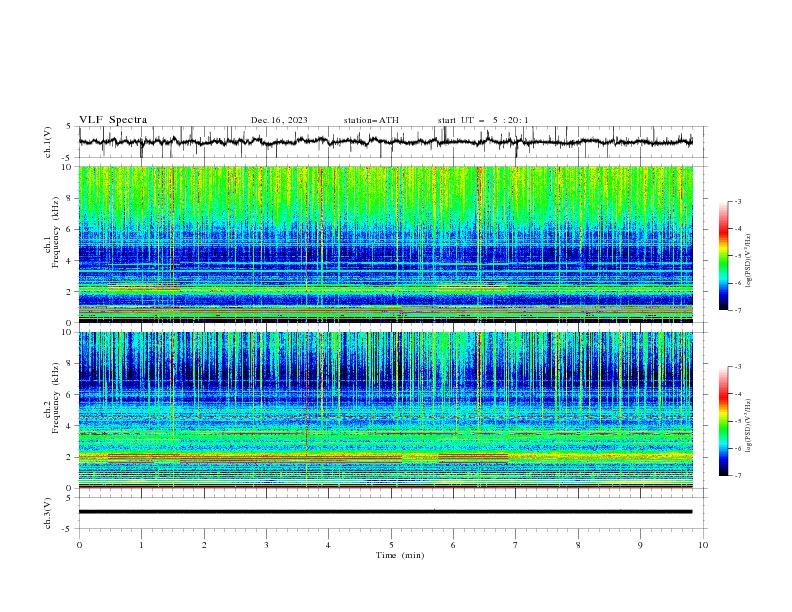Click the "2" tick on the time axis

204,545
